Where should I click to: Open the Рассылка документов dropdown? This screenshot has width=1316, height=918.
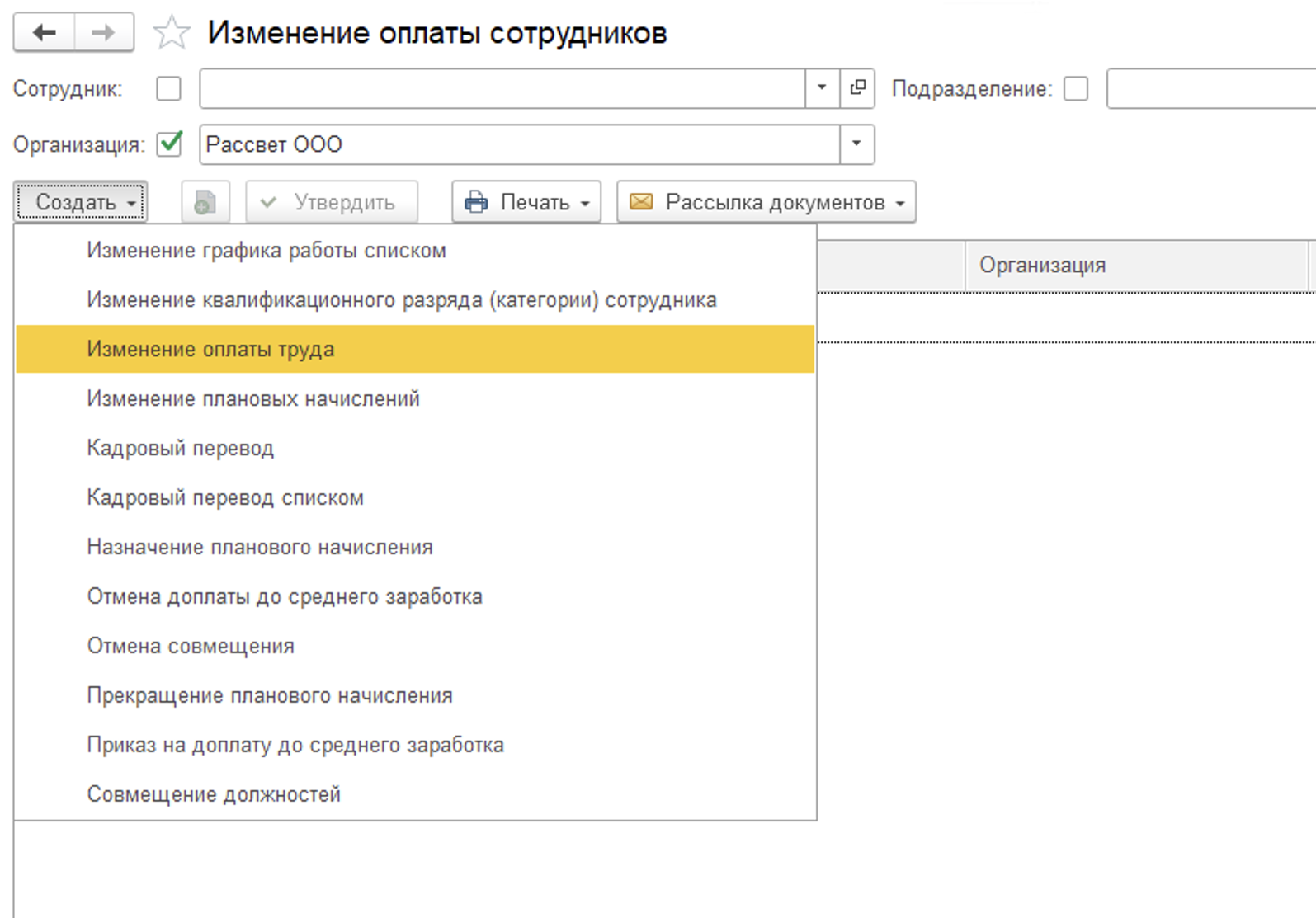(x=766, y=202)
